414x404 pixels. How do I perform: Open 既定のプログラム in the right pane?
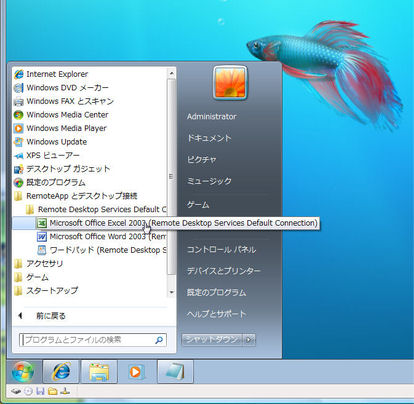[x=216, y=292]
